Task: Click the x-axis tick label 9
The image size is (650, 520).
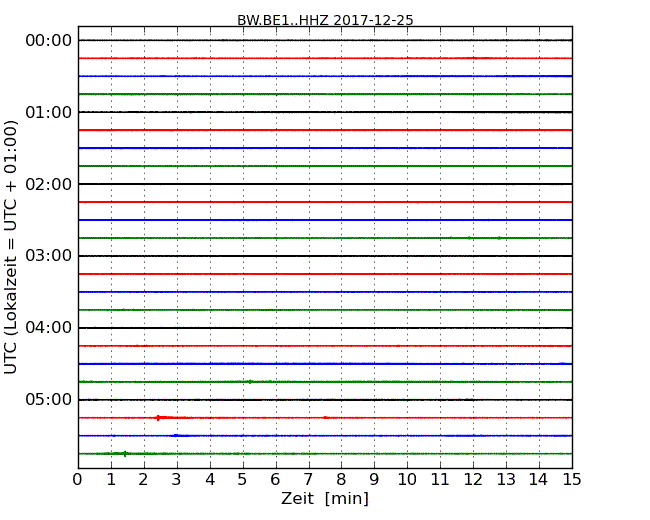Action: [374, 480]
